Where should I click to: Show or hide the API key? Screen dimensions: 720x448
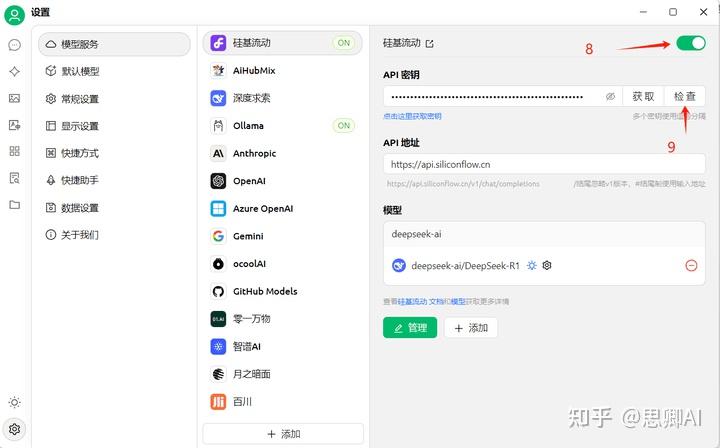pyautogui.click(x=610, y=96)
